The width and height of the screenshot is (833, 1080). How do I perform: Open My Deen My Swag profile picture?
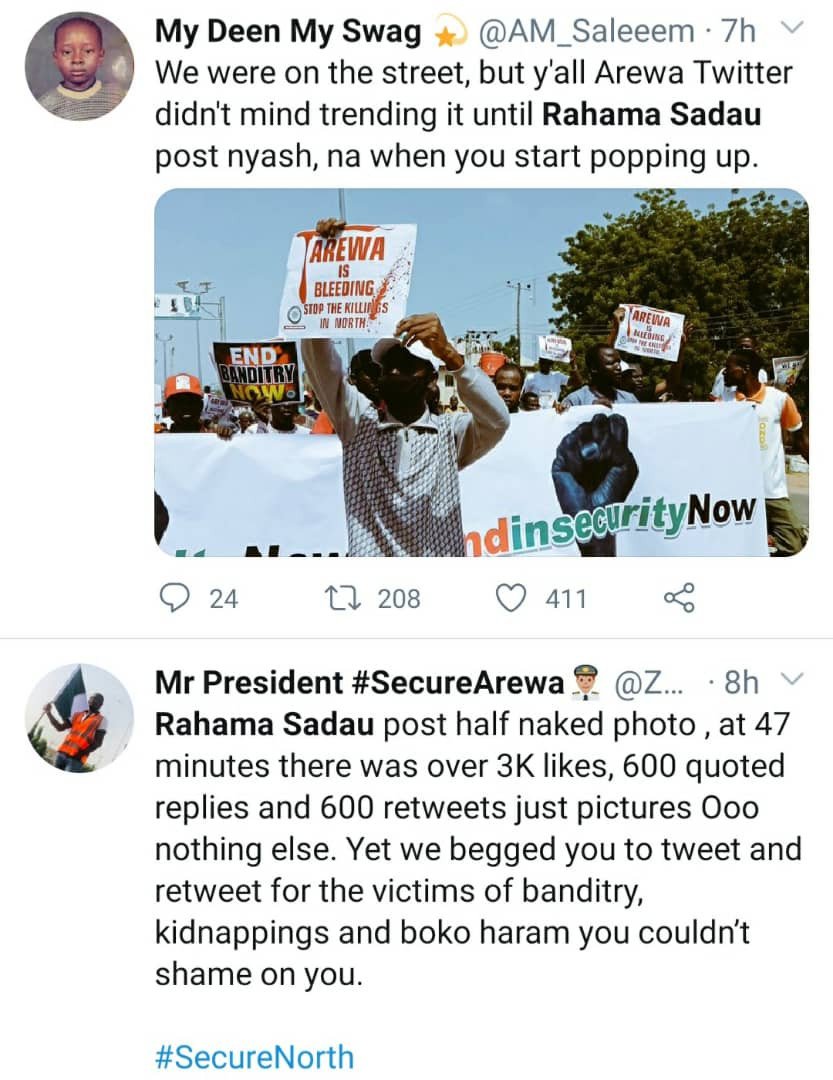79,66
